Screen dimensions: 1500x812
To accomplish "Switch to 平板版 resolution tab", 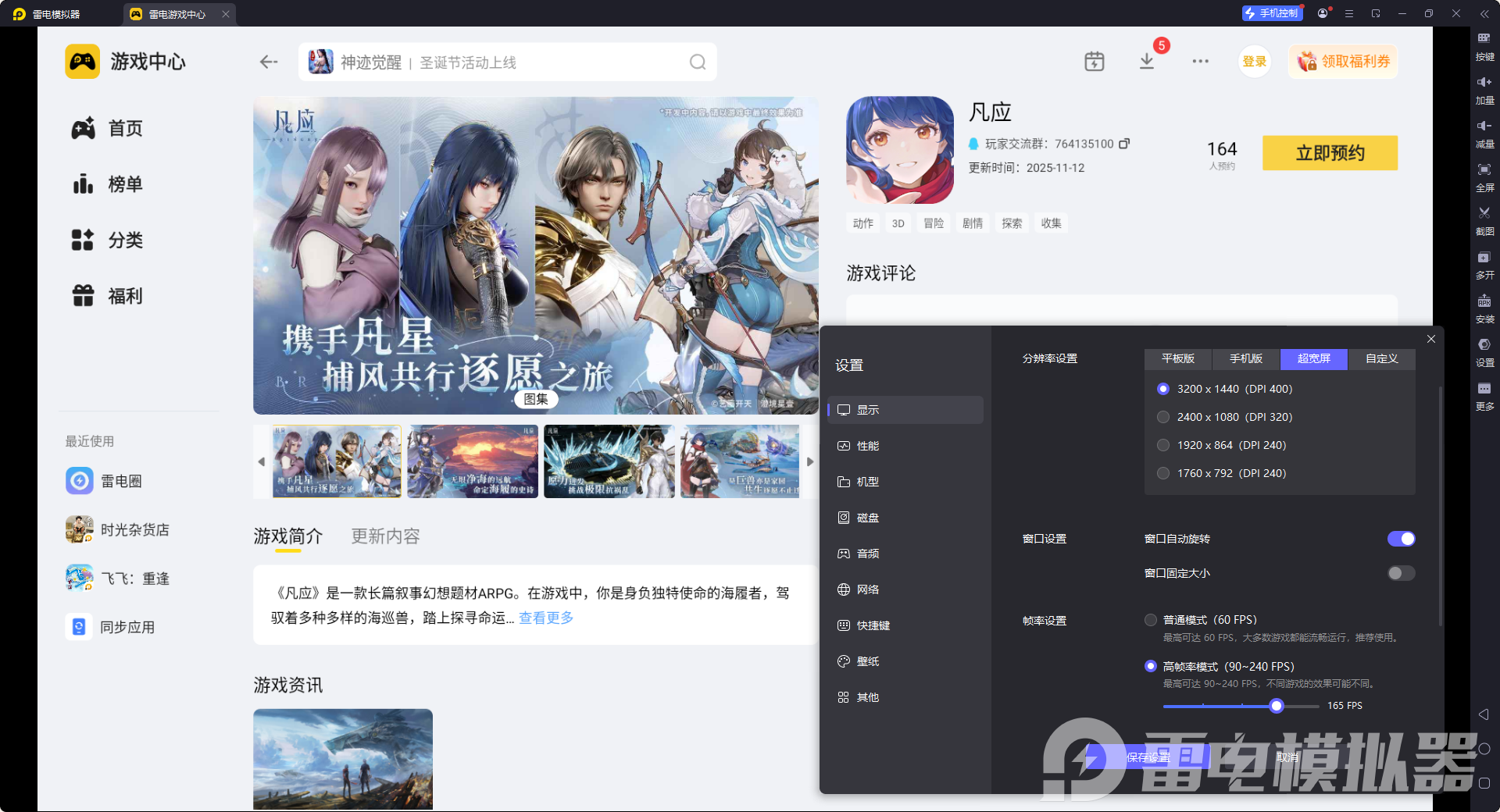I will click(1178, 358).
